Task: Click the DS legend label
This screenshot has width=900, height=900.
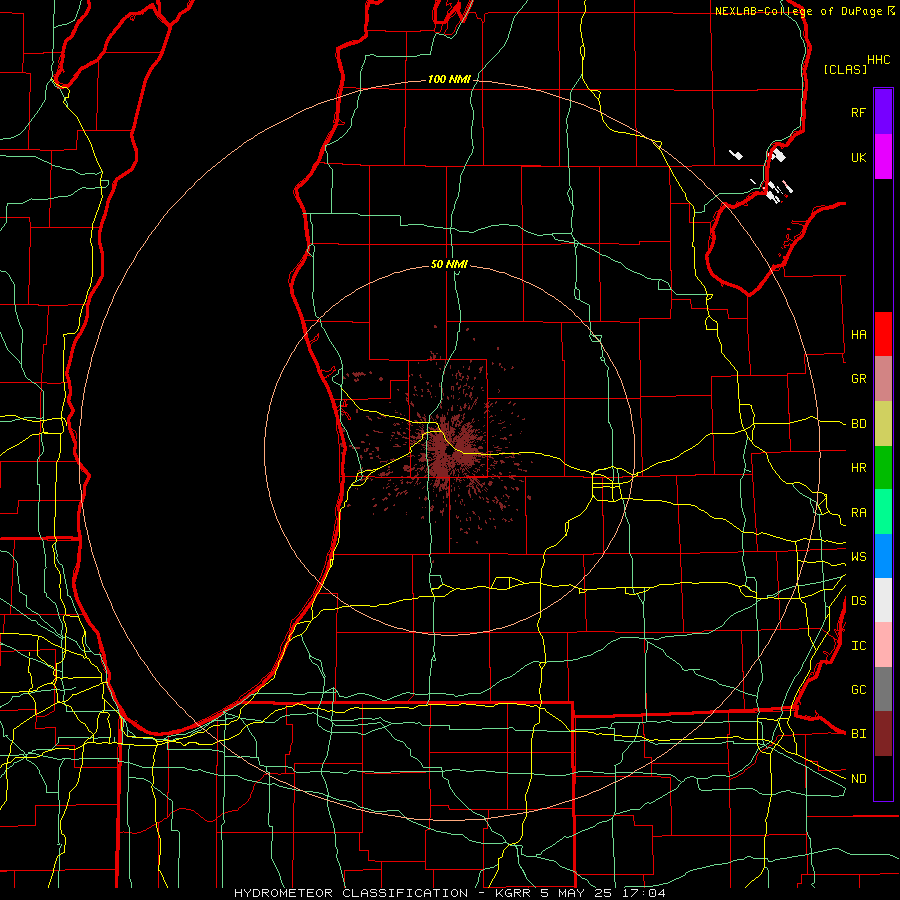Action: pyautogui.click(x=858, y=601)
